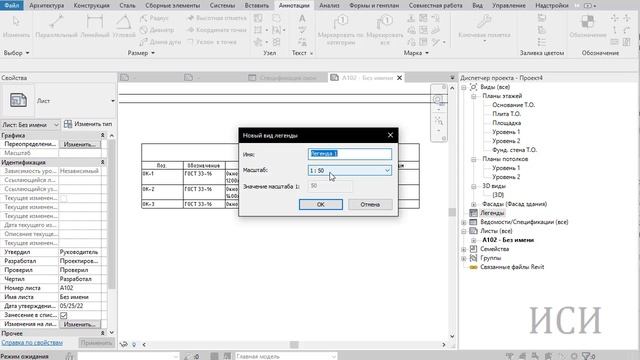Open the Лист type selector dropdown

113,101
